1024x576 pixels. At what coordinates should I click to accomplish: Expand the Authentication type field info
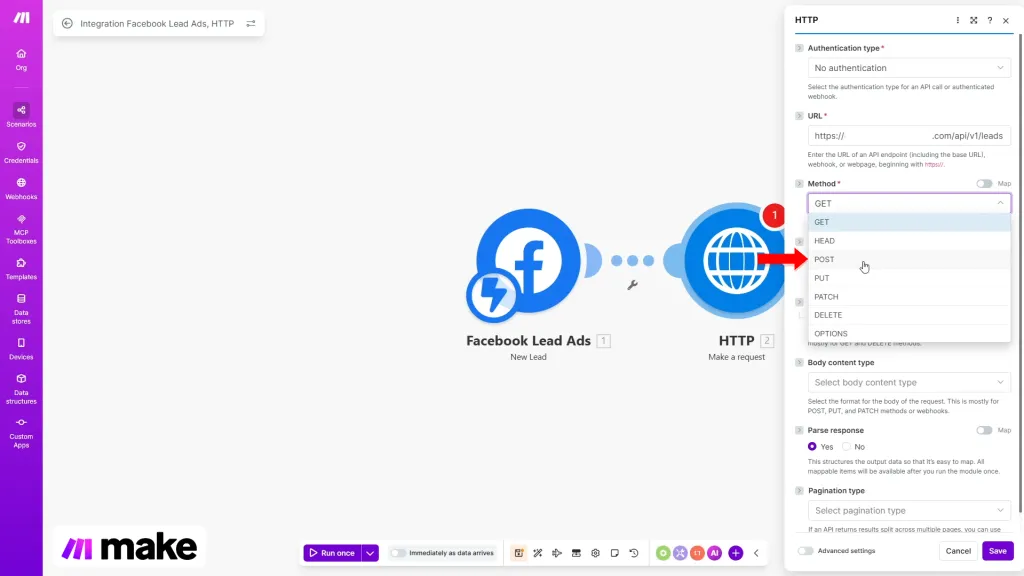point(799,48)
